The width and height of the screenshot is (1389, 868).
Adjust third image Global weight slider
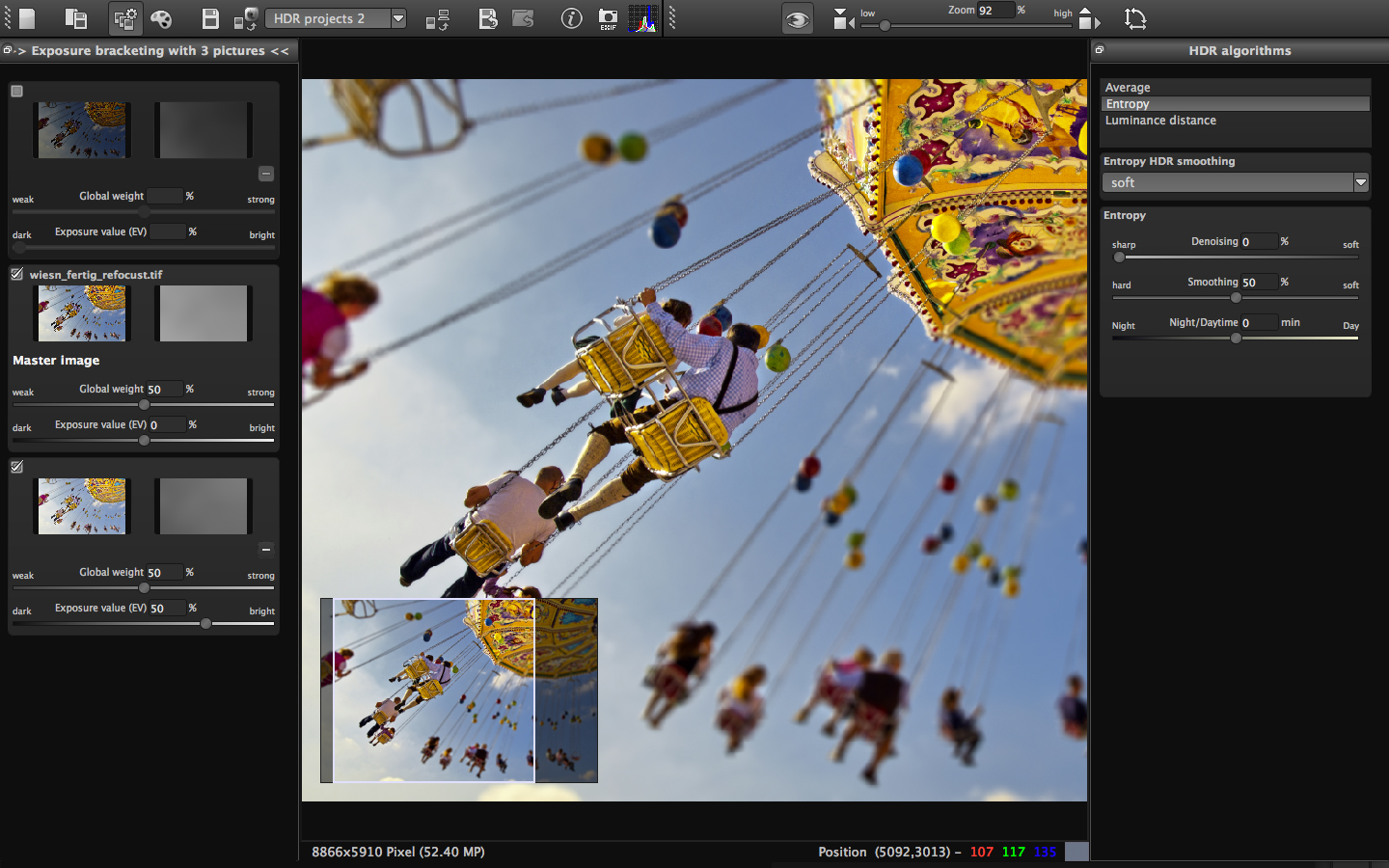point(144,587)
